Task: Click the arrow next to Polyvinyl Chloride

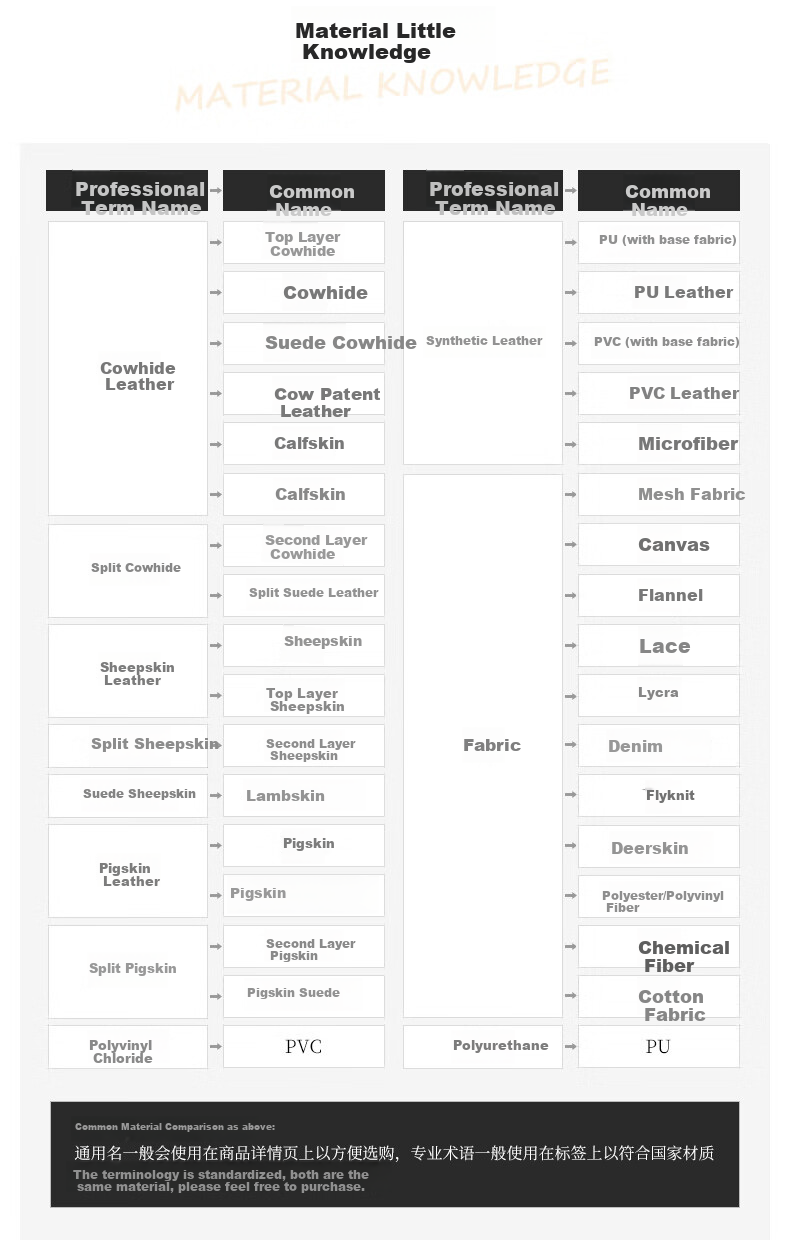Action: point(215,1046)
